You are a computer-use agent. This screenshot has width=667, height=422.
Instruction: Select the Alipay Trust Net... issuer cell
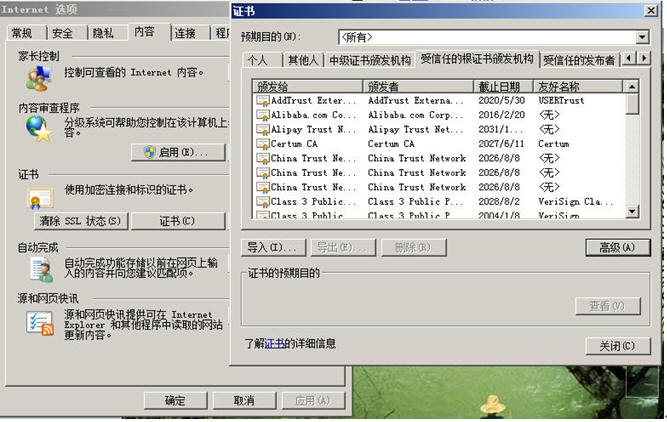[x=416, y=130]
